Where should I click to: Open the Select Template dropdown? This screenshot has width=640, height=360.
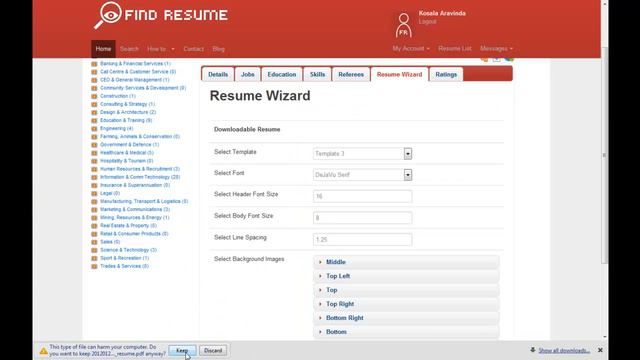point(362,153)
